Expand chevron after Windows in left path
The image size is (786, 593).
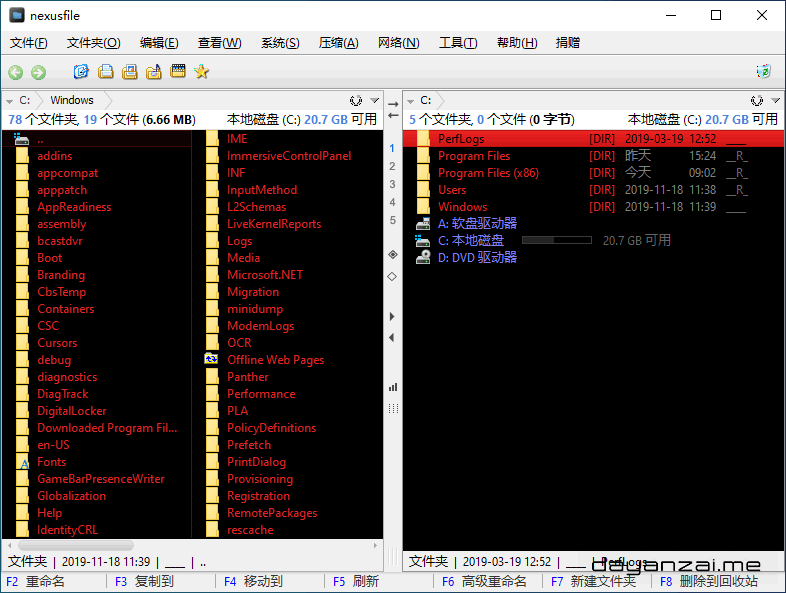[108, 101]
